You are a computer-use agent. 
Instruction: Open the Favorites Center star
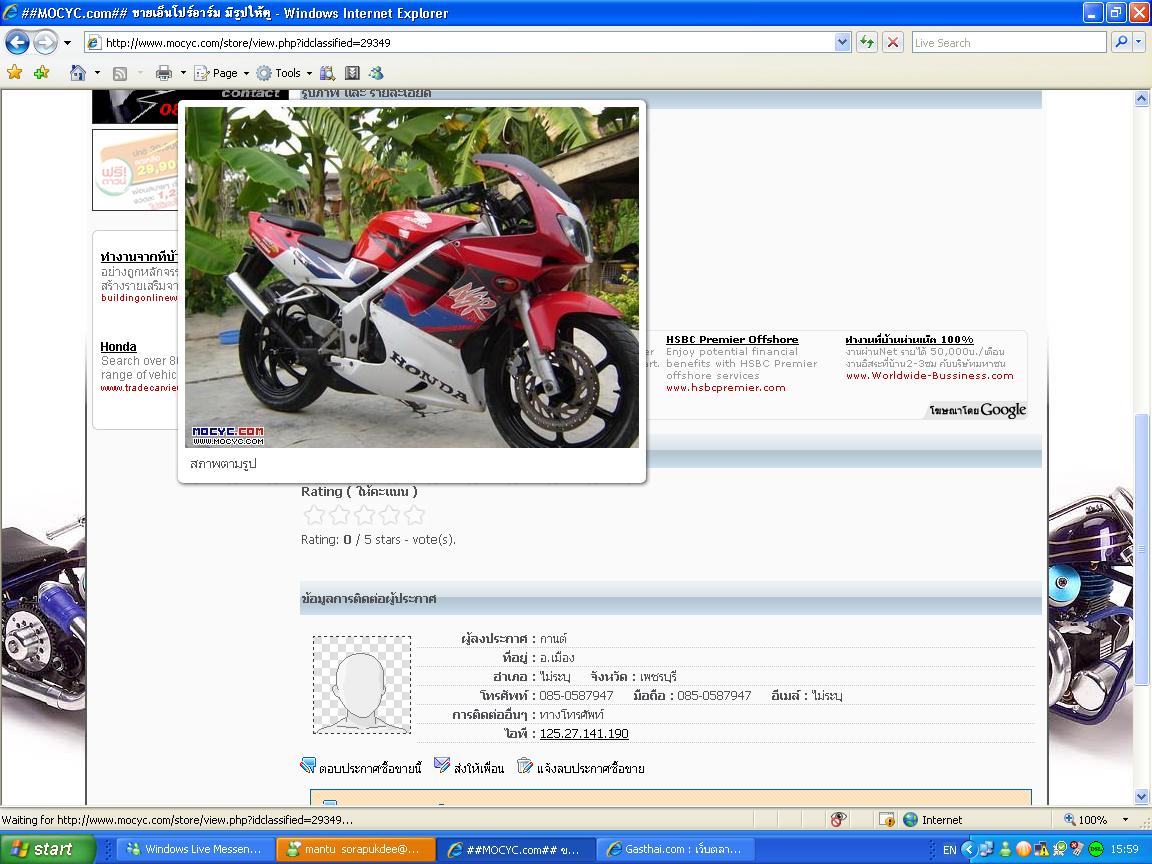(x=15, y=73)
